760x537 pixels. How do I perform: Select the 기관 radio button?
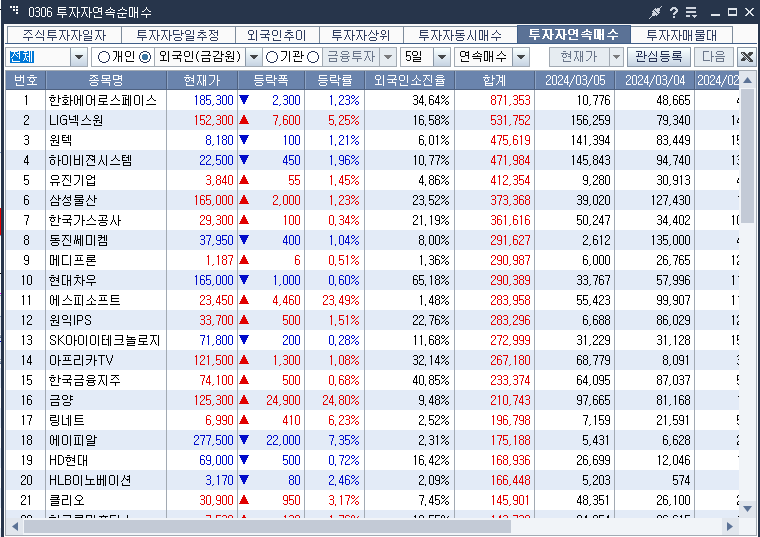pyautogui.click(x=272, y=57)
